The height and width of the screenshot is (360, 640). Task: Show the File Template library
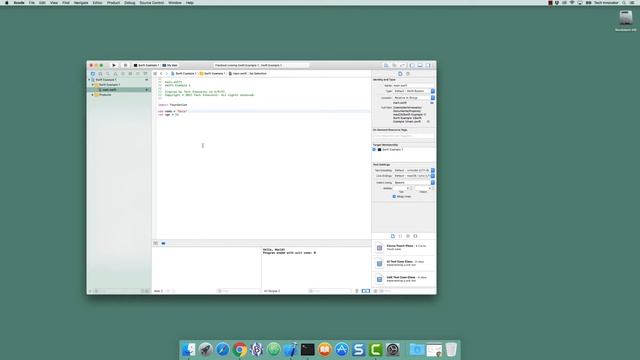(x=393, y=236)
